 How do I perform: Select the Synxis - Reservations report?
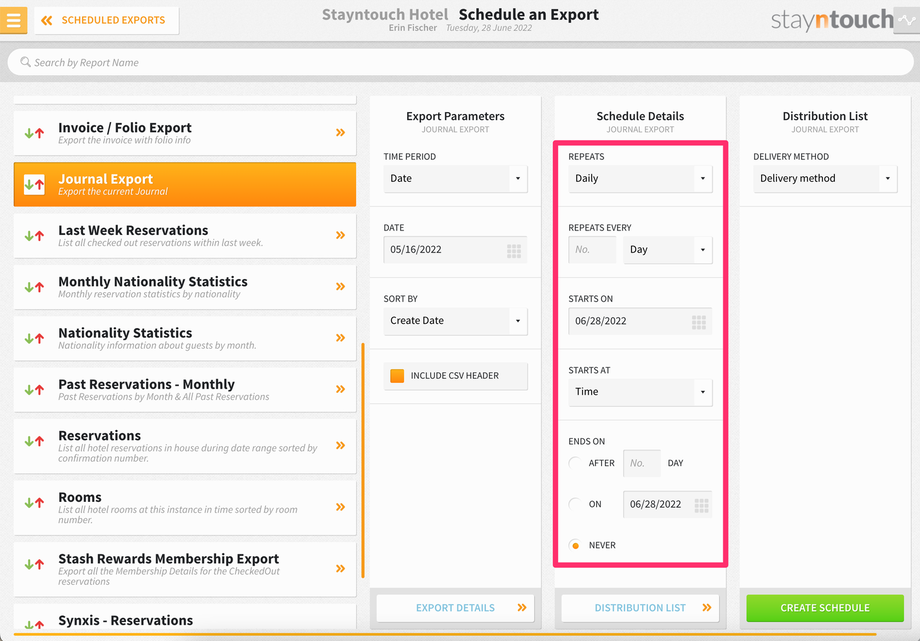(x=185, y=619)
